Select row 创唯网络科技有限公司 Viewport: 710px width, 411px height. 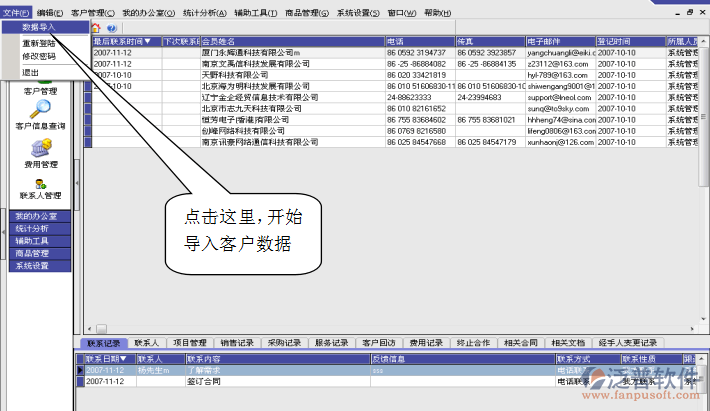[x=392, y=131]
